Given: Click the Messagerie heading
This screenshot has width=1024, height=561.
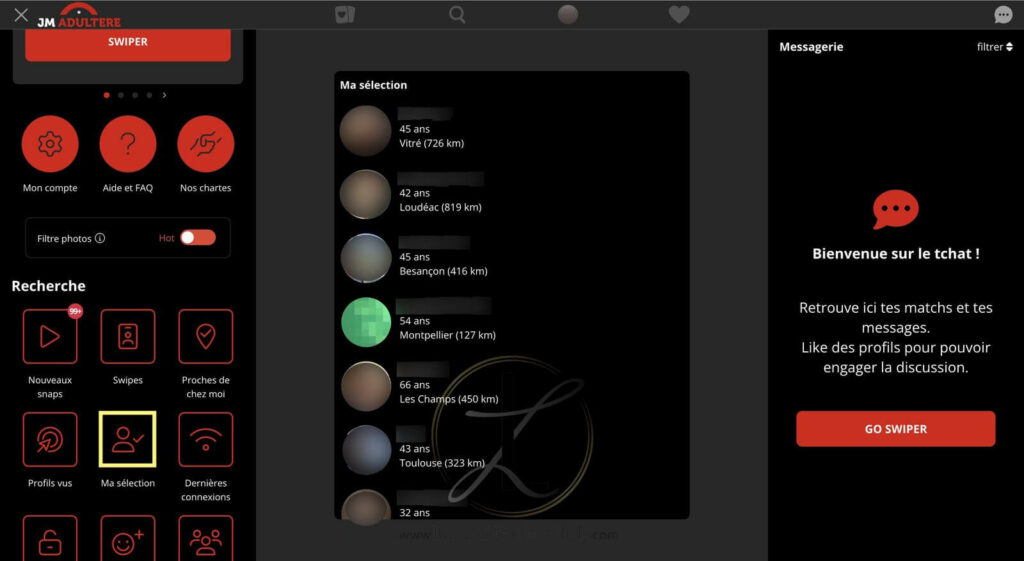Looking at the screenshot, I should (811, 47).
